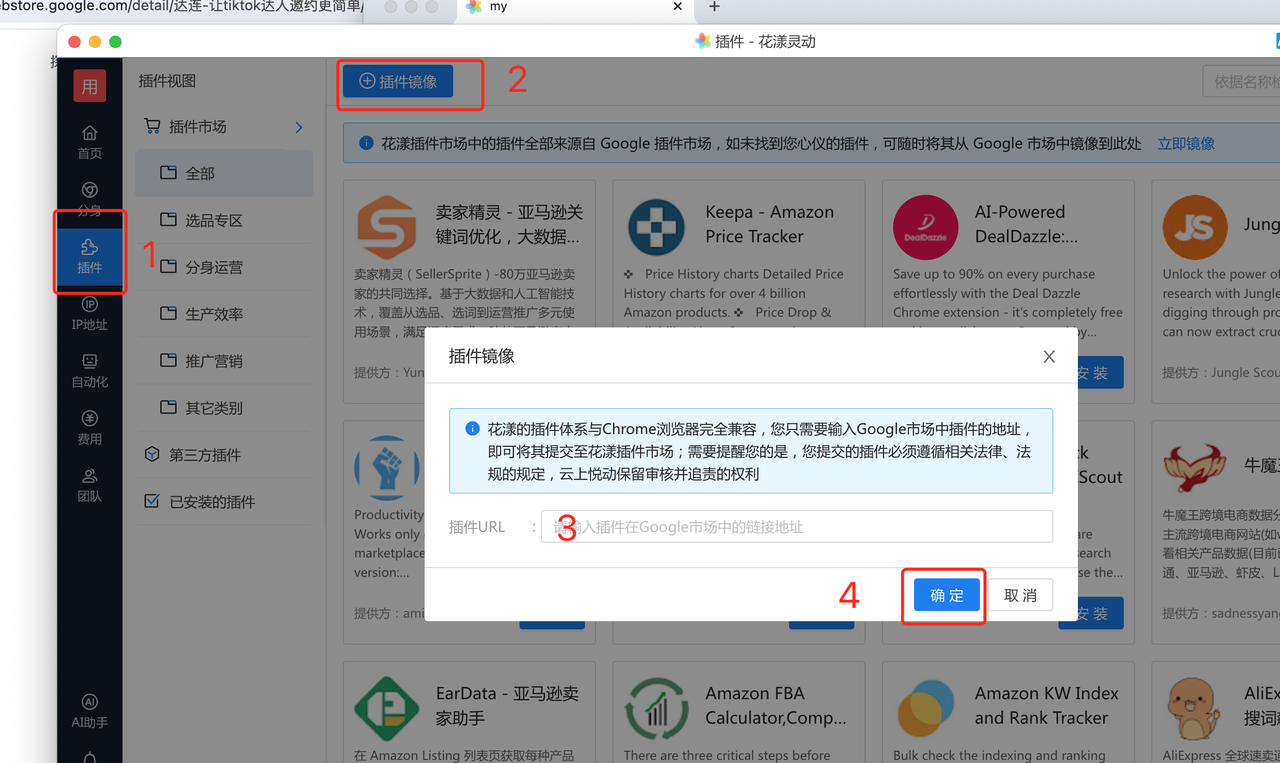Open IP地址 sidebar section
1280x763 pixels.
coord(89,313)
